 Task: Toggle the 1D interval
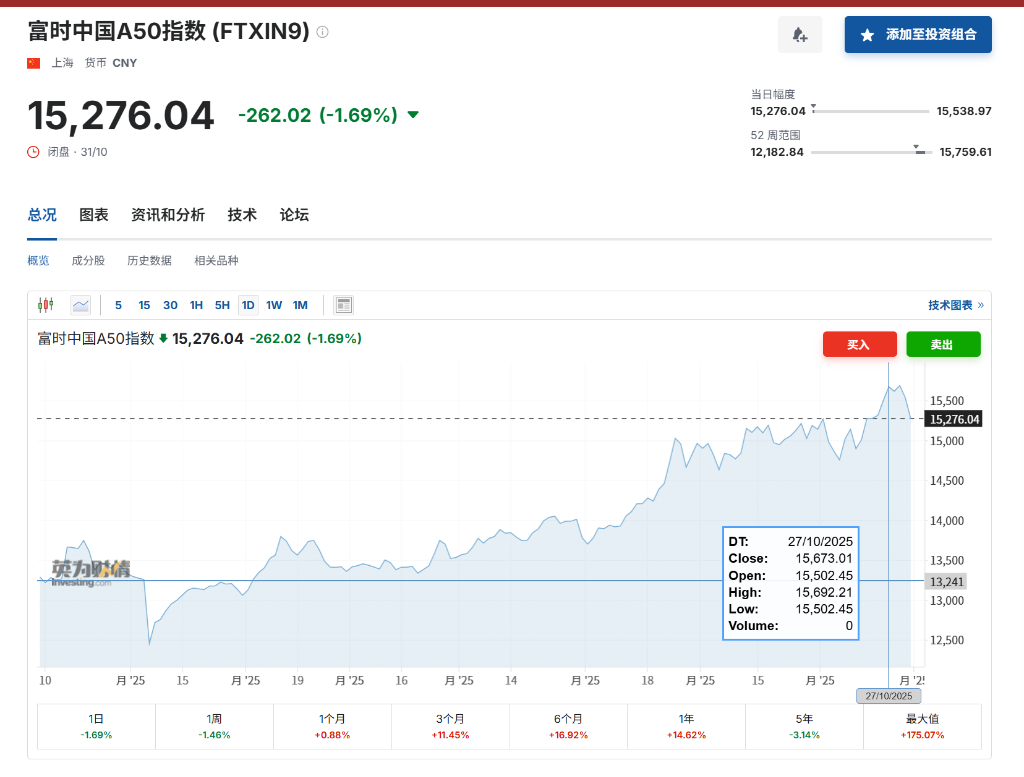point(248,305)
